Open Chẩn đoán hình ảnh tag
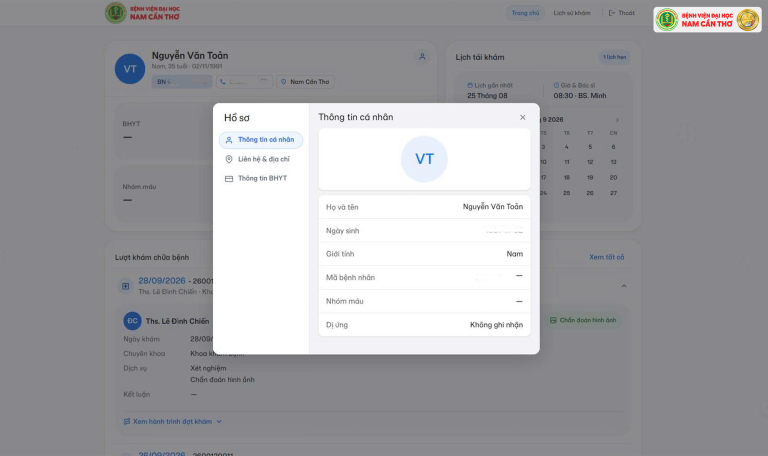 click(583, 320)
